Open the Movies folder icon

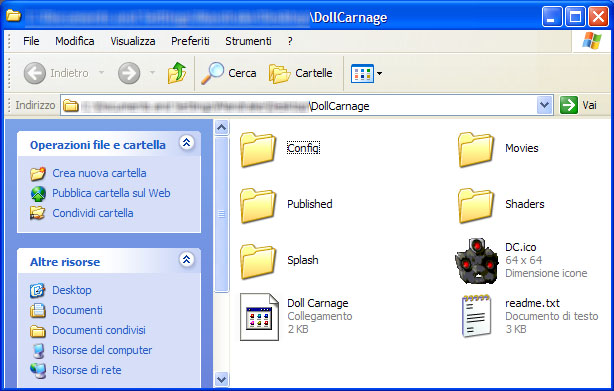pos(476,149)
